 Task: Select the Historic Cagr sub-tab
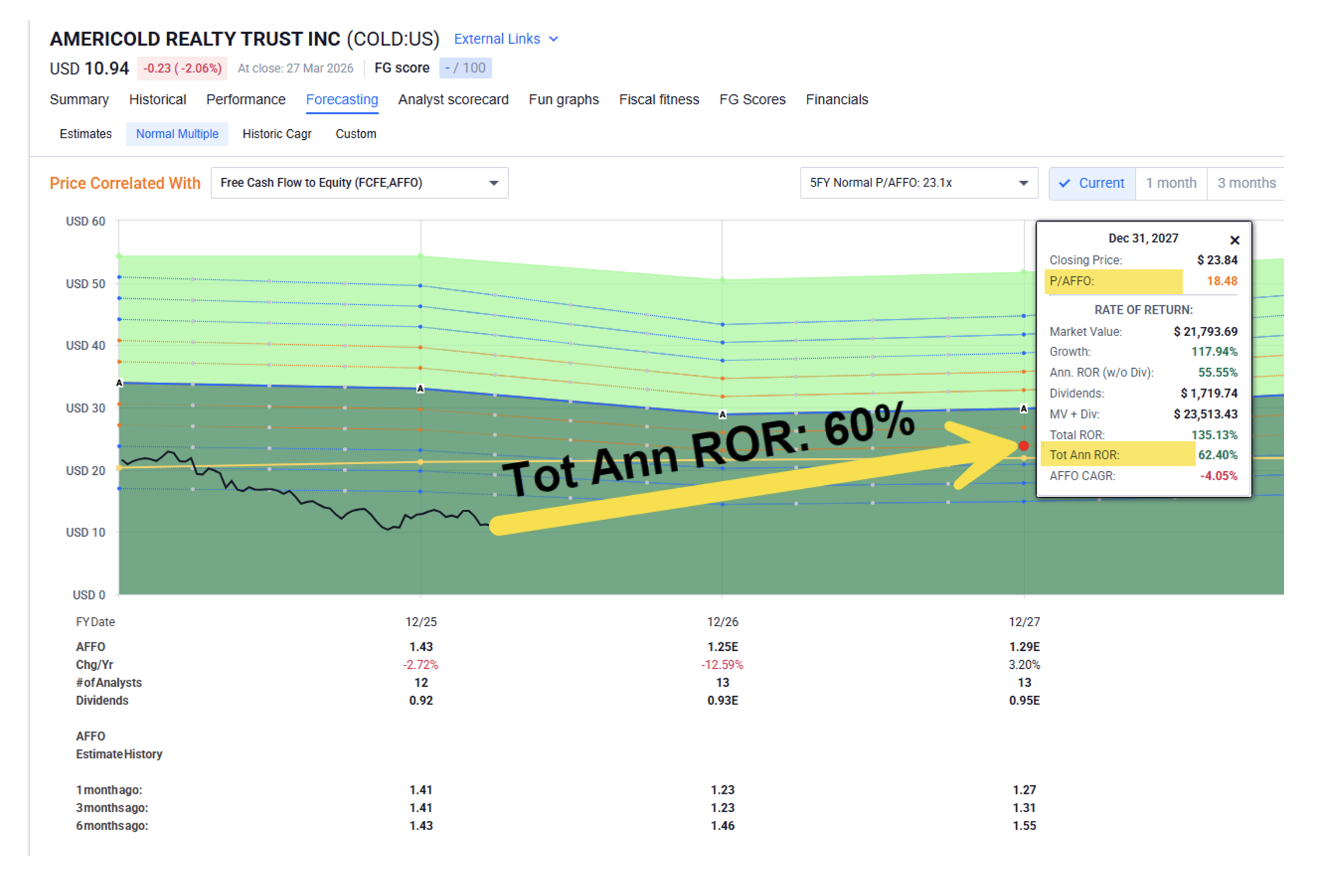277,134
